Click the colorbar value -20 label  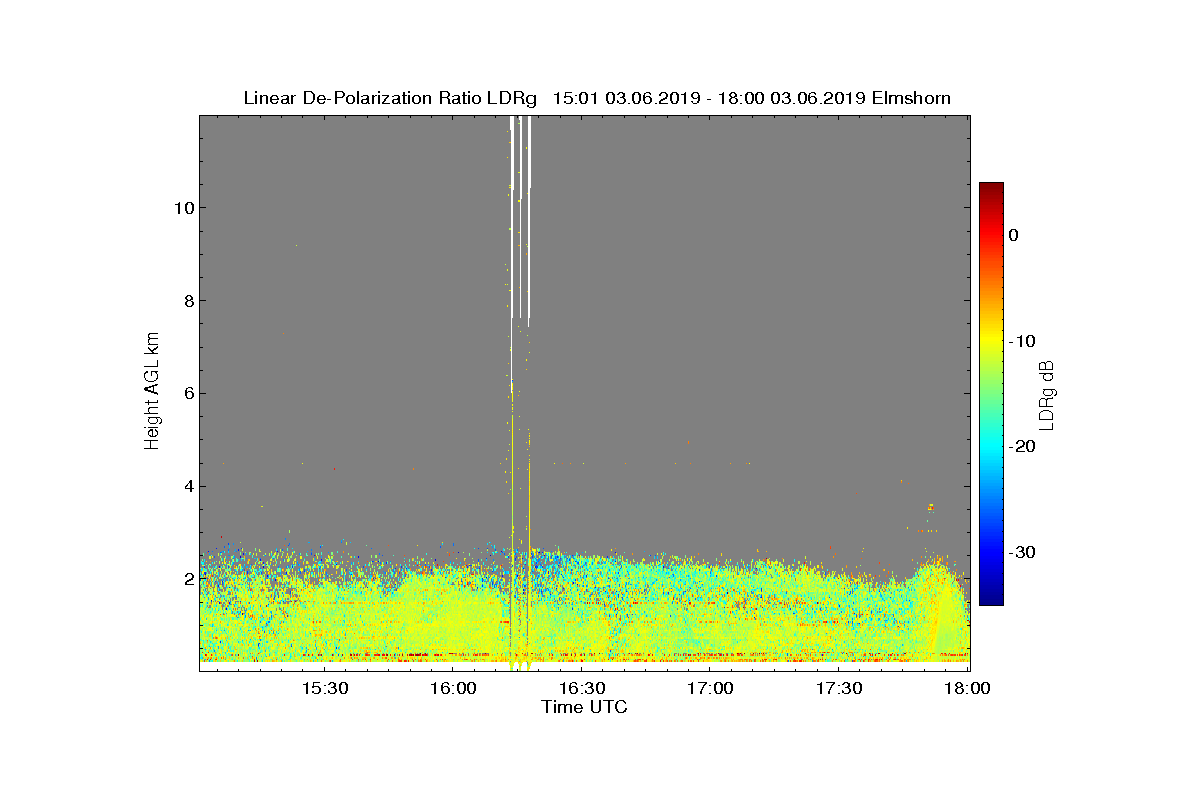point(1021,447)
